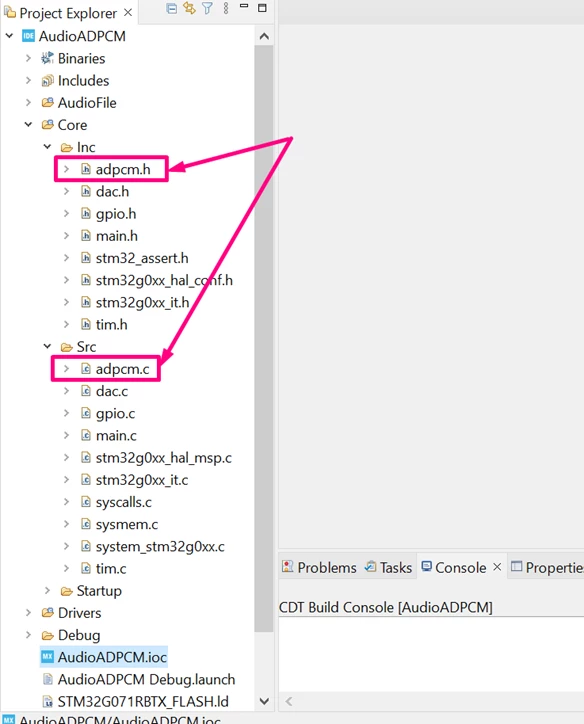Click the Problems tab icon
The height and width of the screenshot is (724, 584).
point(288,566)
